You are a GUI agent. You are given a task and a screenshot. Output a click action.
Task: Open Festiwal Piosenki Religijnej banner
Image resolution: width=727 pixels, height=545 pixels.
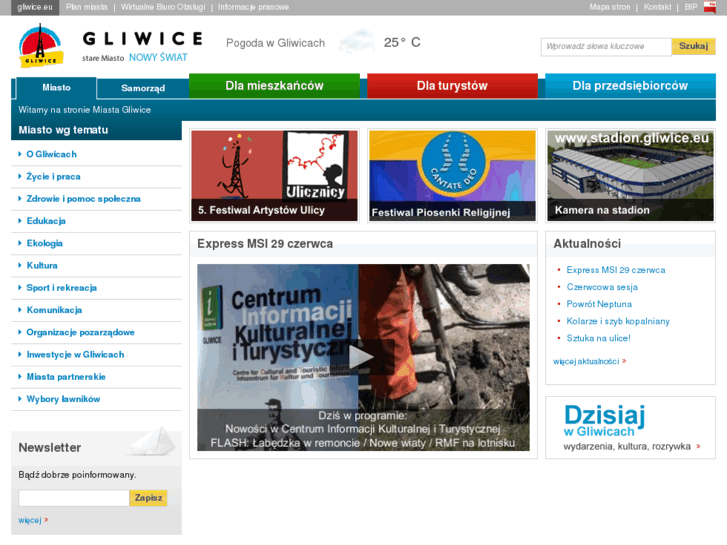pos(452,175)
